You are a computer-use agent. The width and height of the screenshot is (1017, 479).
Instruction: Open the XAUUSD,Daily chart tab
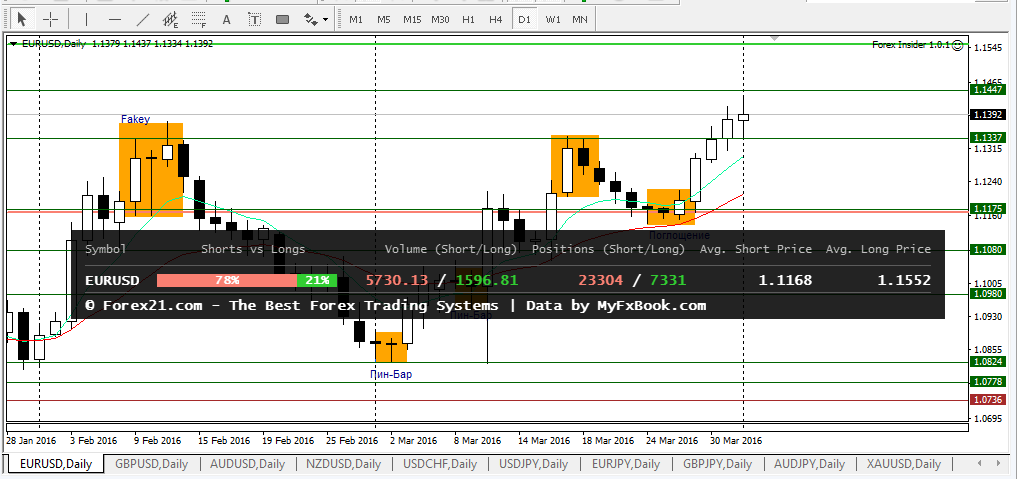pyautogui.click(x=905, y=463)
